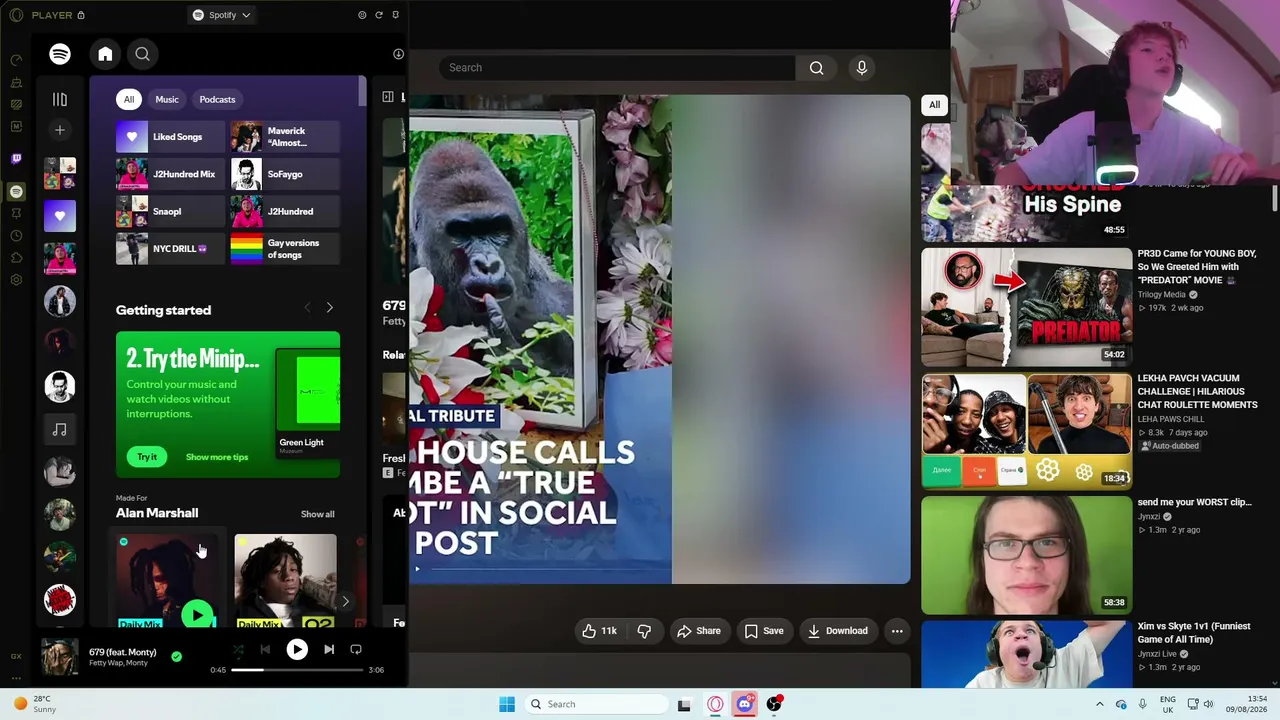Open the Liked Songs tile

tap(171, 137)
